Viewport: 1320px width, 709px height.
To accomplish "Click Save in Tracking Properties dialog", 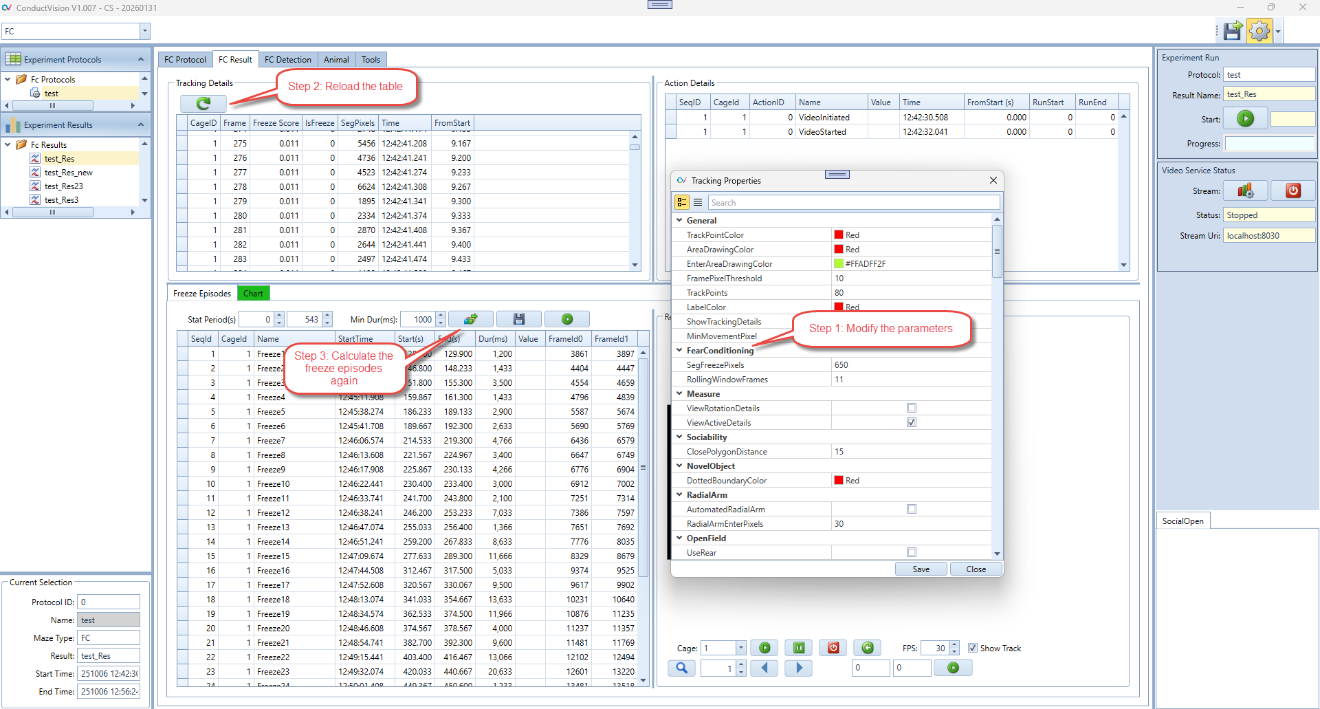I will pos(921,569).
